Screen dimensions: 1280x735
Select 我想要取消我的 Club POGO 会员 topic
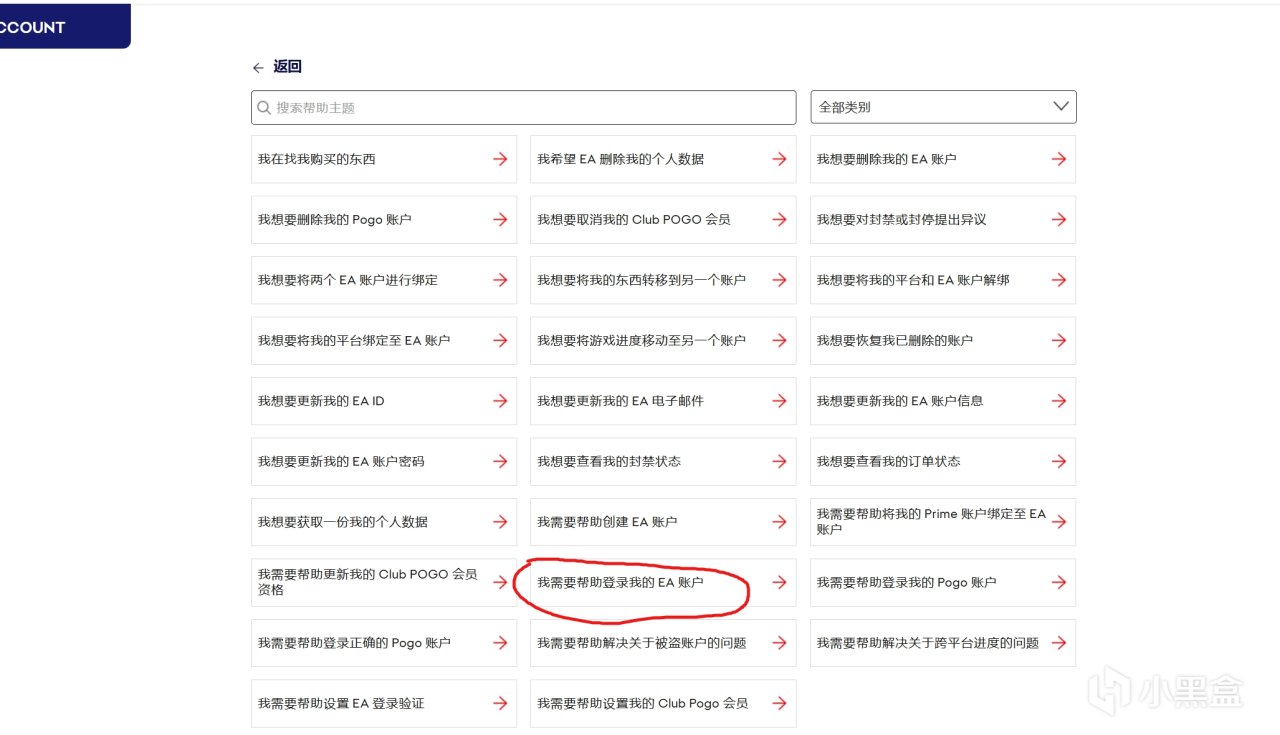663,220
